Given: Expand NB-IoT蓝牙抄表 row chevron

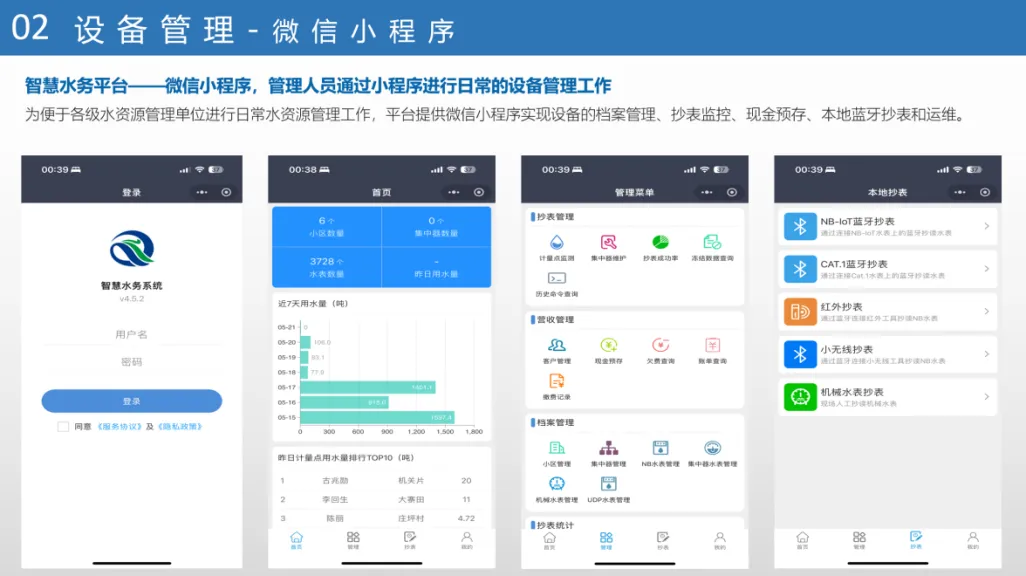Looking at the screenshot, I should click(987, 226).
